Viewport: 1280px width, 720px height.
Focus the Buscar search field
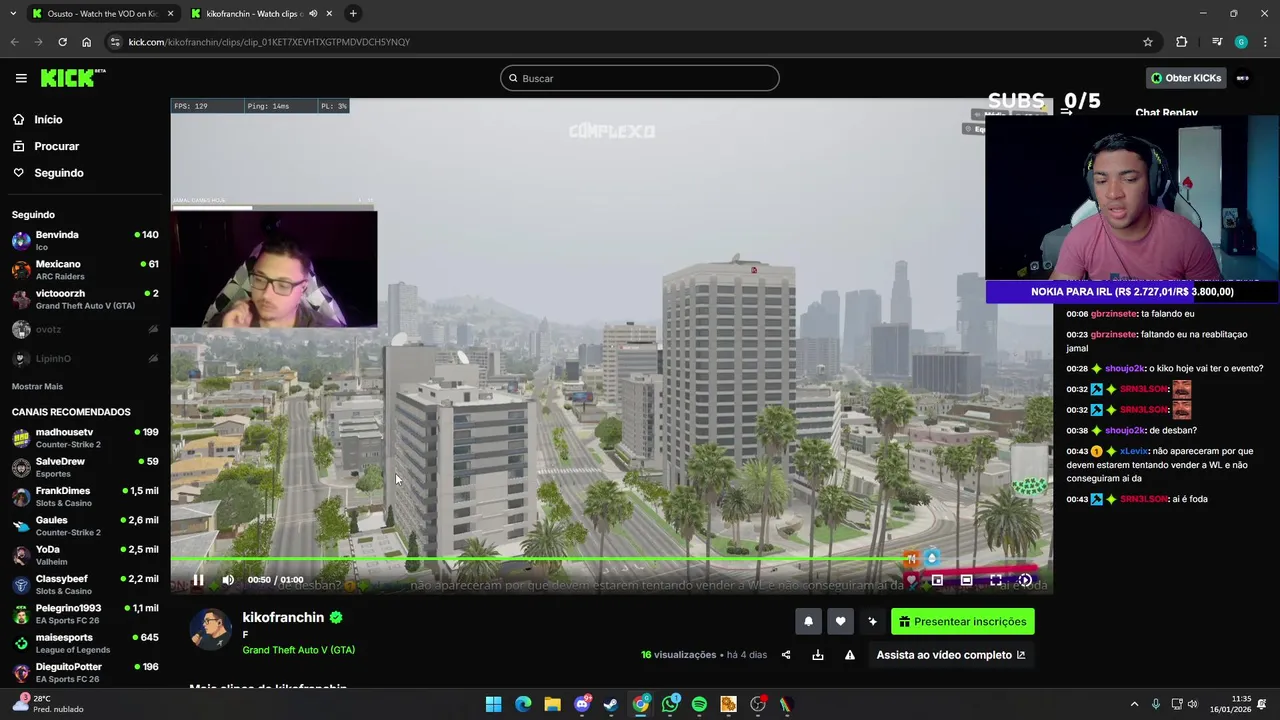click(x=640, y=78)
